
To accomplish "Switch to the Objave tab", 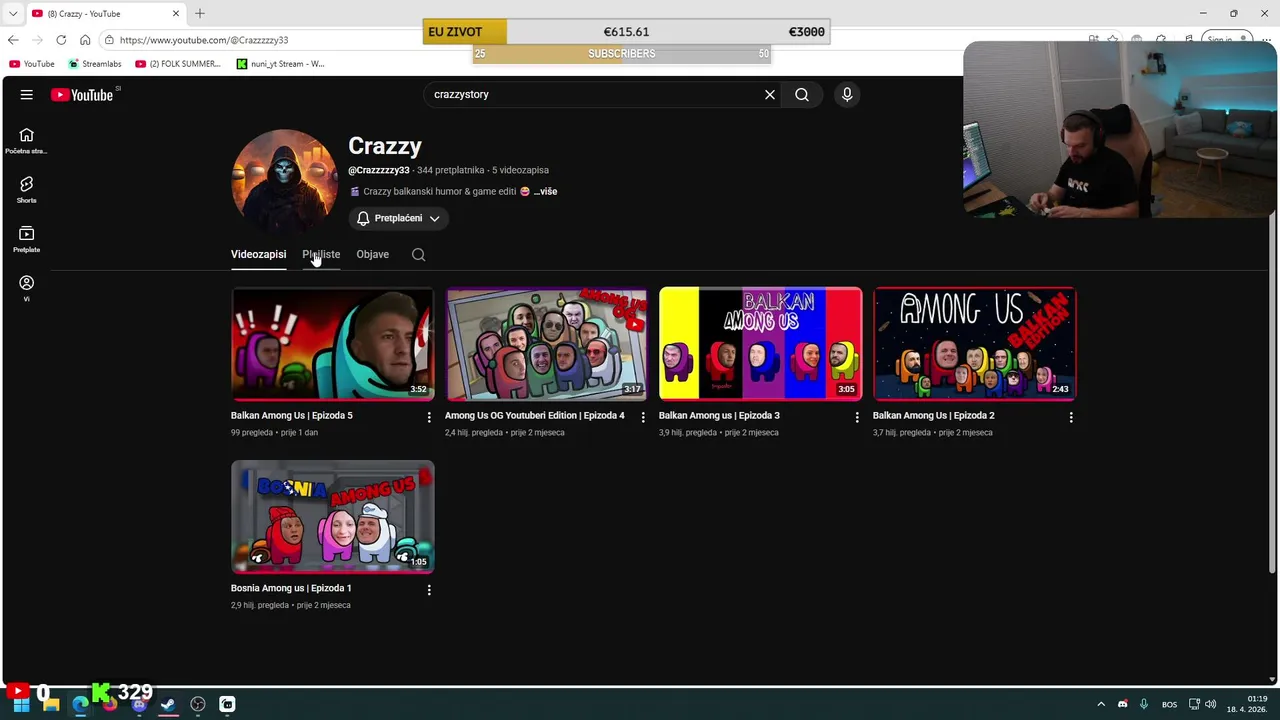I will point(372,254).
